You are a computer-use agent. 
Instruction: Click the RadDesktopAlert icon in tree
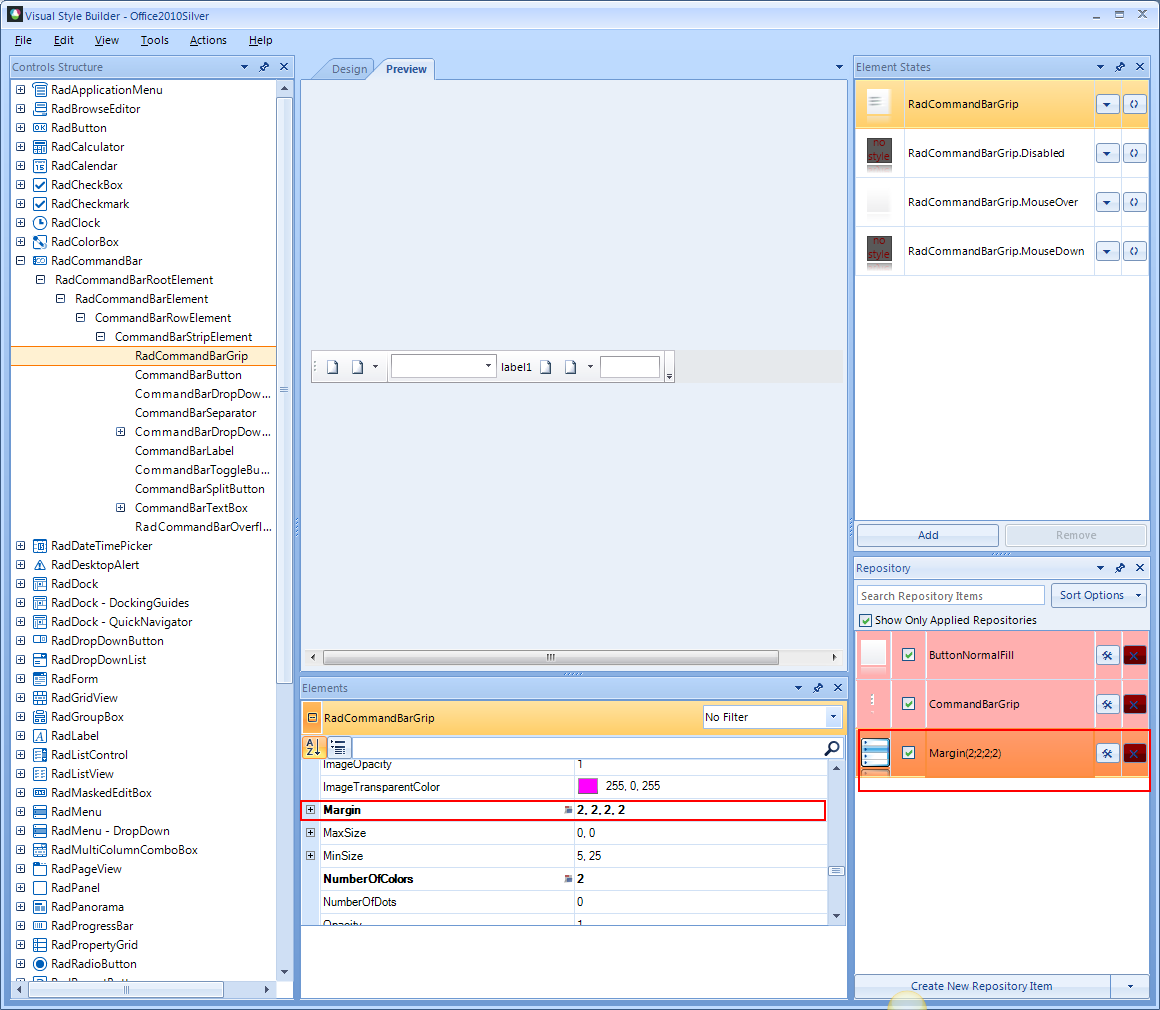[x=40, y=565]
